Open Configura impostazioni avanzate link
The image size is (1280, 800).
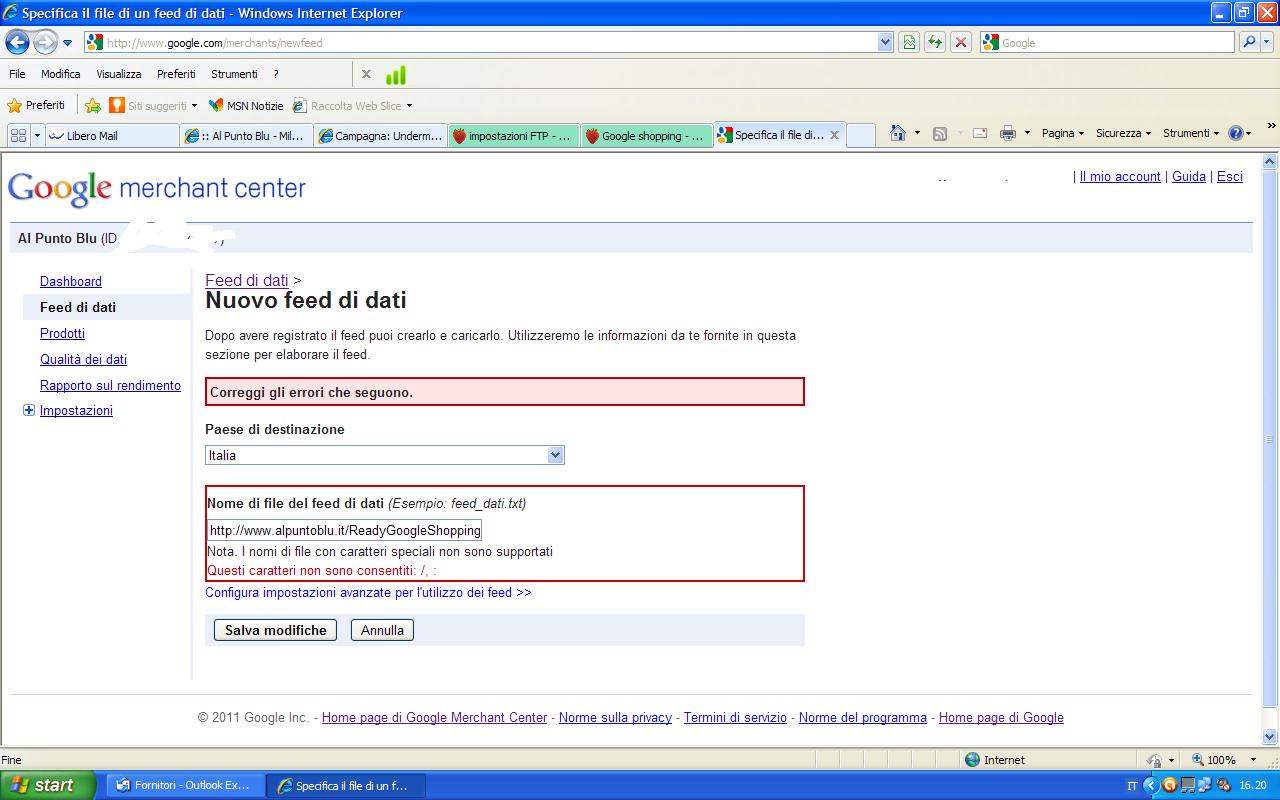368,593
